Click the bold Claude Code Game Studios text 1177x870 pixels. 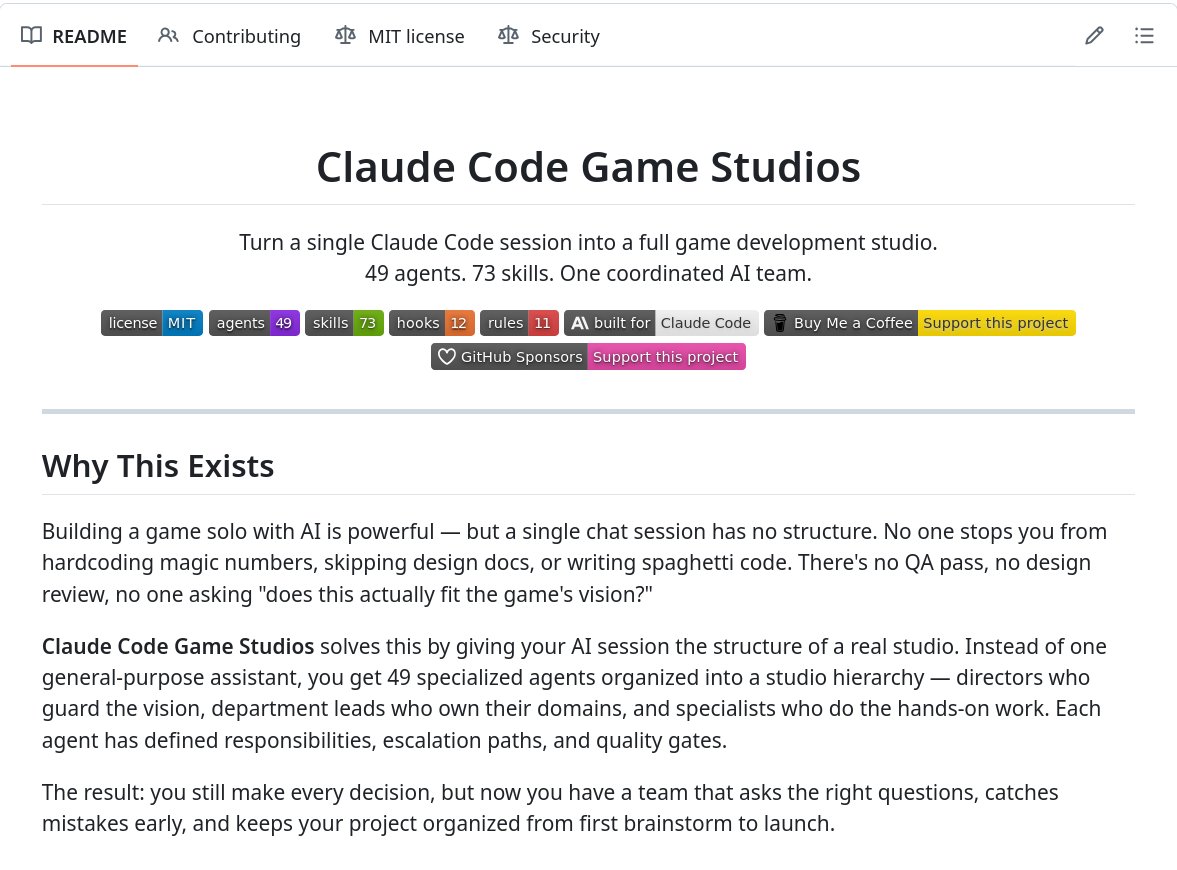click(178, 646)
